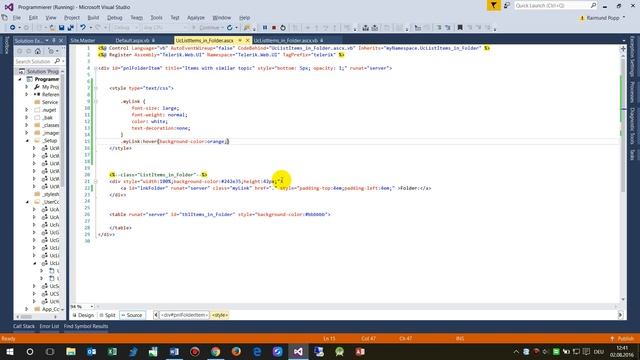Expand the My Project tree node
The width and height of the screenshot is (640, 360).
pyautogui.click(x=27, y=87)
